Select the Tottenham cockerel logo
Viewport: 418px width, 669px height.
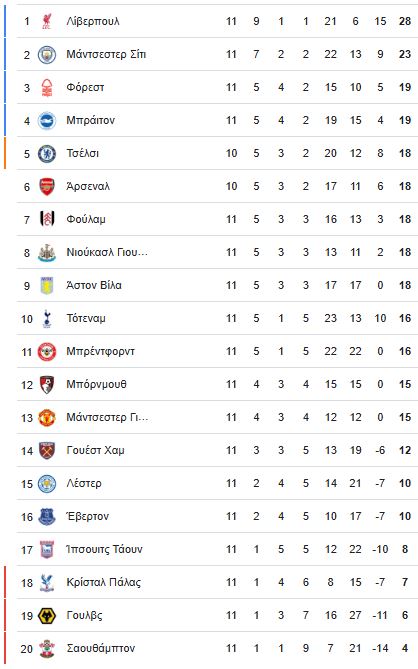pyautogui.click(x=47, y=318)
